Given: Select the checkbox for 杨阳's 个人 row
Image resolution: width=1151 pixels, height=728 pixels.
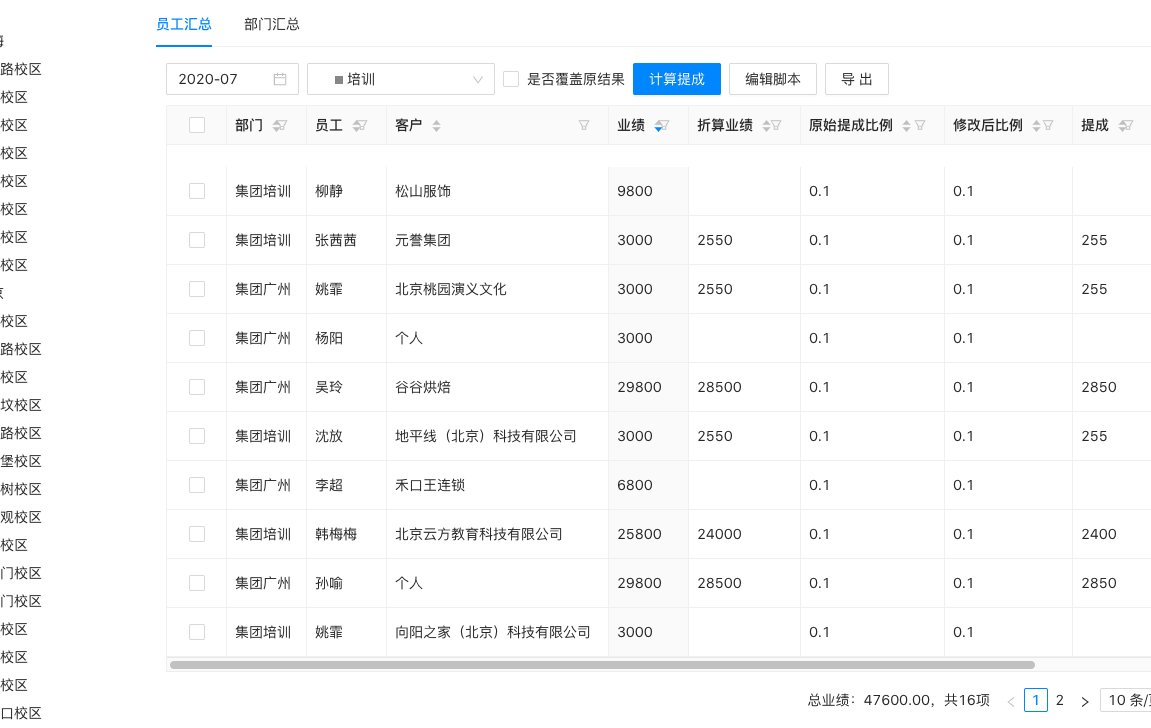Looking at the screenshot, I should click(197, 338).
